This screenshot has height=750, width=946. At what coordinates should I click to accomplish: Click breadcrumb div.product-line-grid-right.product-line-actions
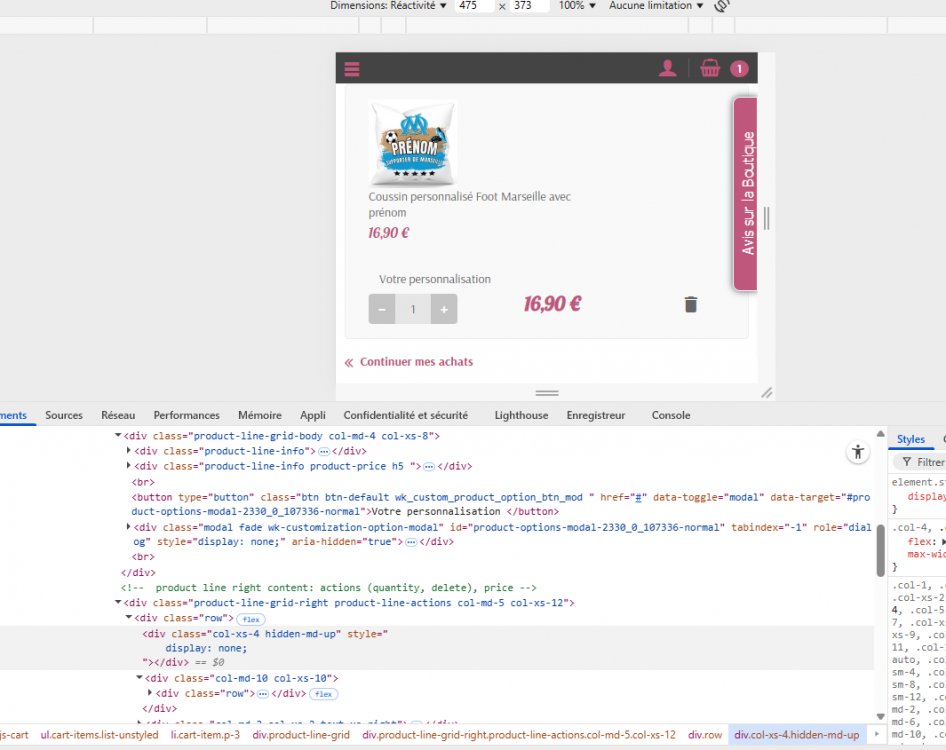tap(519, 735)
